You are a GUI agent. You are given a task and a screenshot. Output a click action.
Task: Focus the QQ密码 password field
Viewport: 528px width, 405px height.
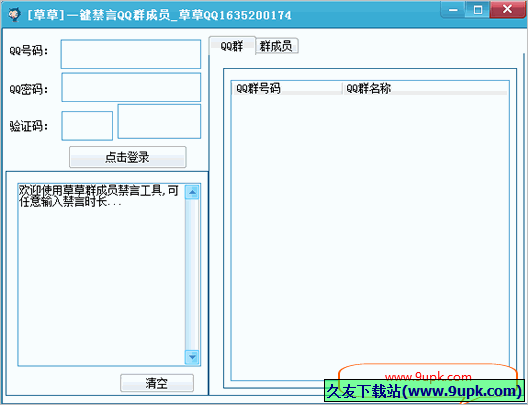click(131, 87)
